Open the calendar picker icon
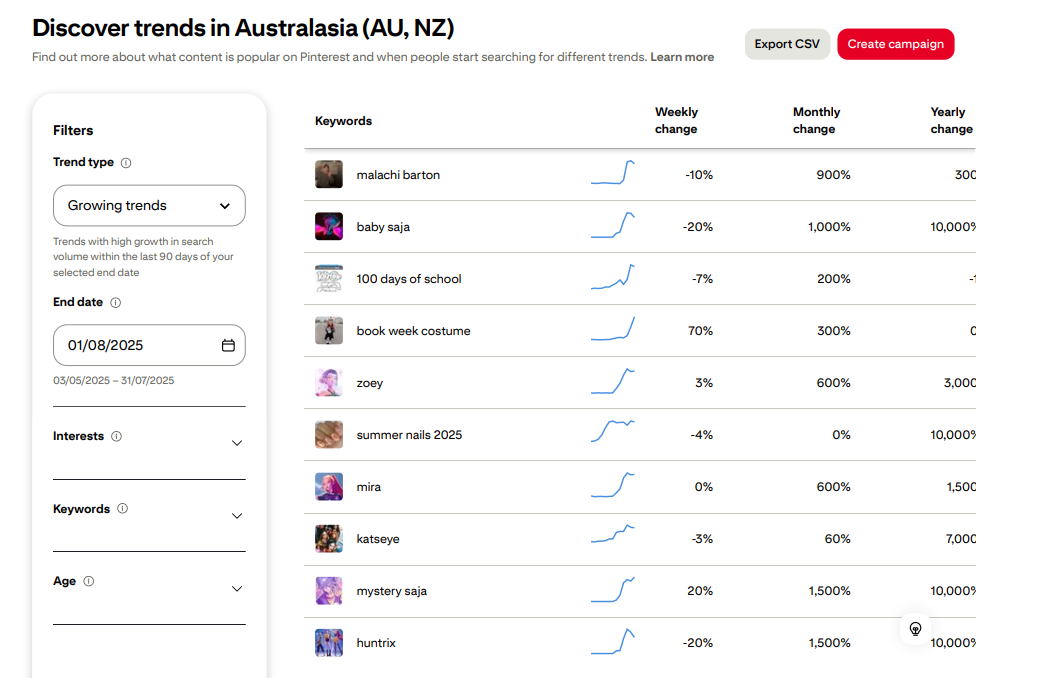This screenshot has height=678, width=1045. coord(228,345)
